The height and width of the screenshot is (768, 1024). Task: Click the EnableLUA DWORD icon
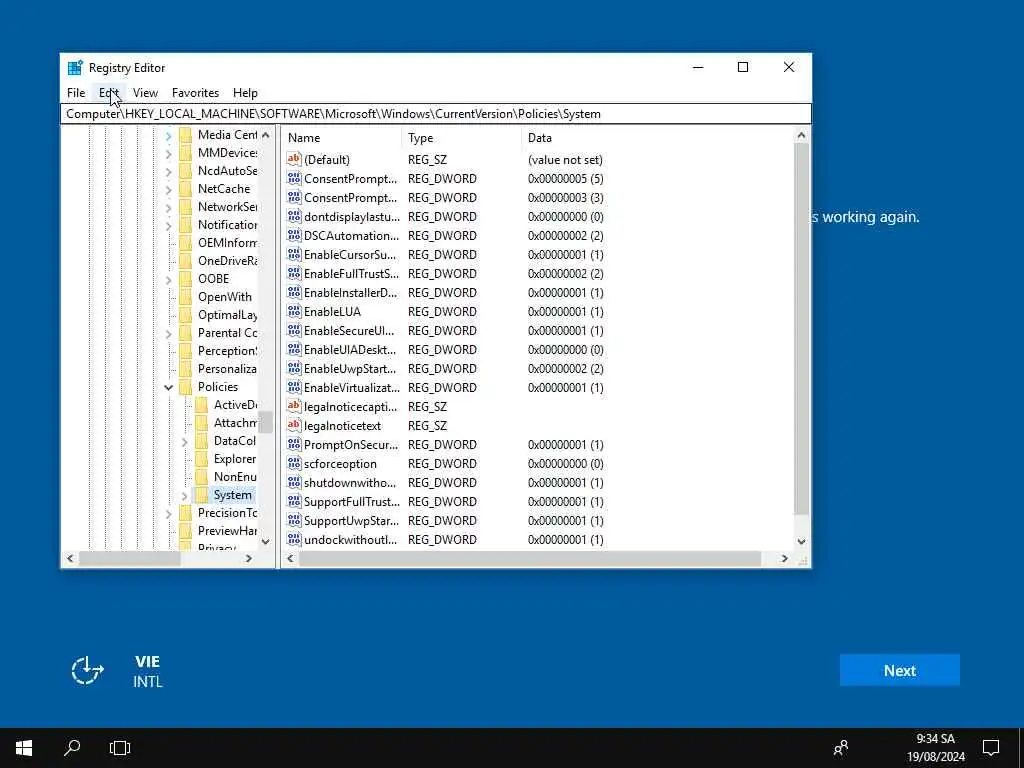[294, 311]
